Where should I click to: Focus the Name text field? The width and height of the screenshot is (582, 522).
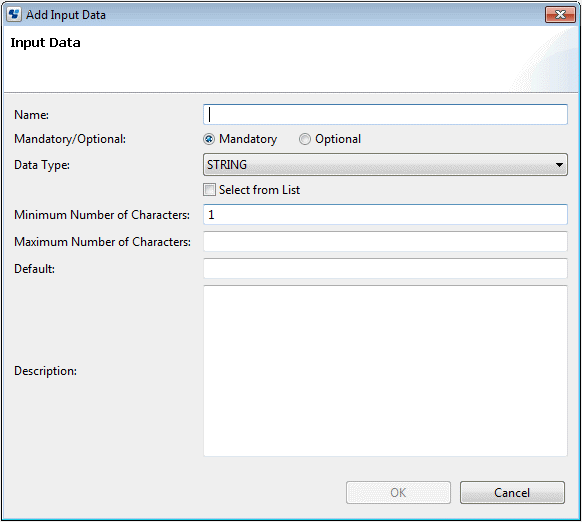385,114
